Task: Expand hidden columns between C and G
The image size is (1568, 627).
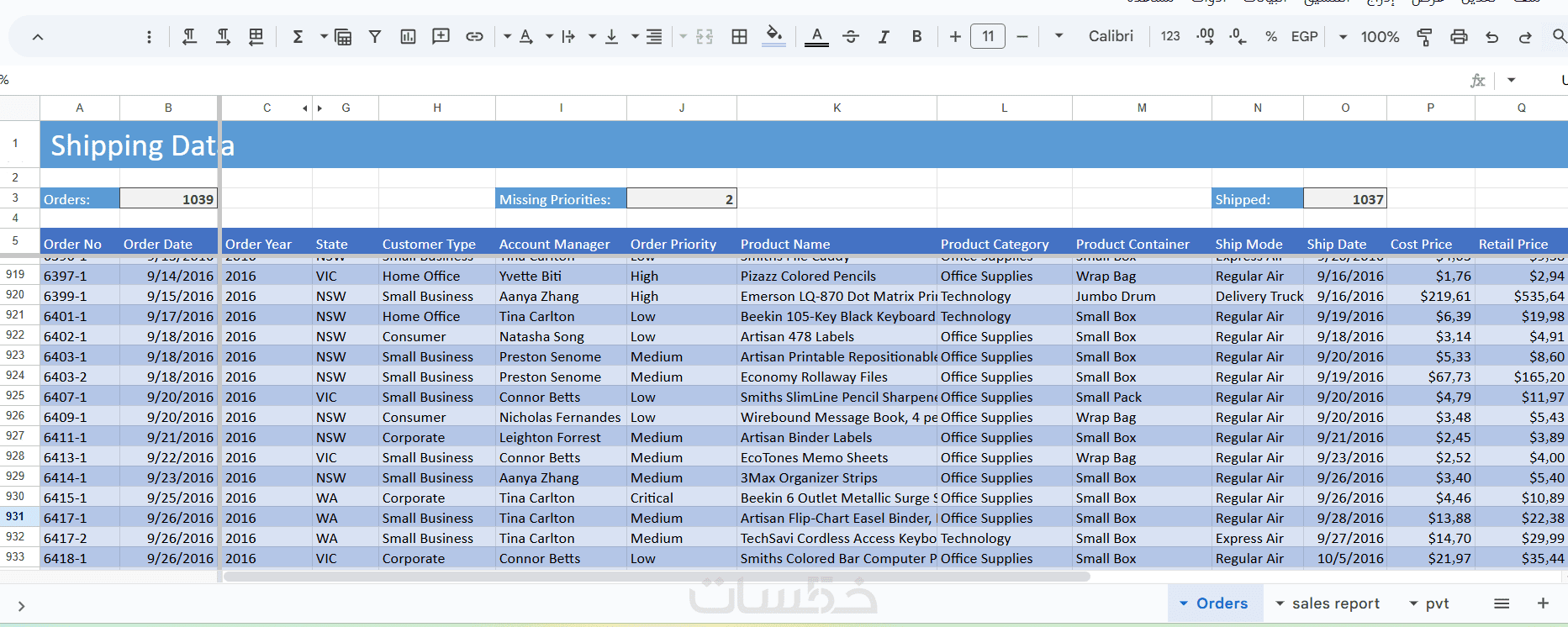Action: click(x=312, y=108)
